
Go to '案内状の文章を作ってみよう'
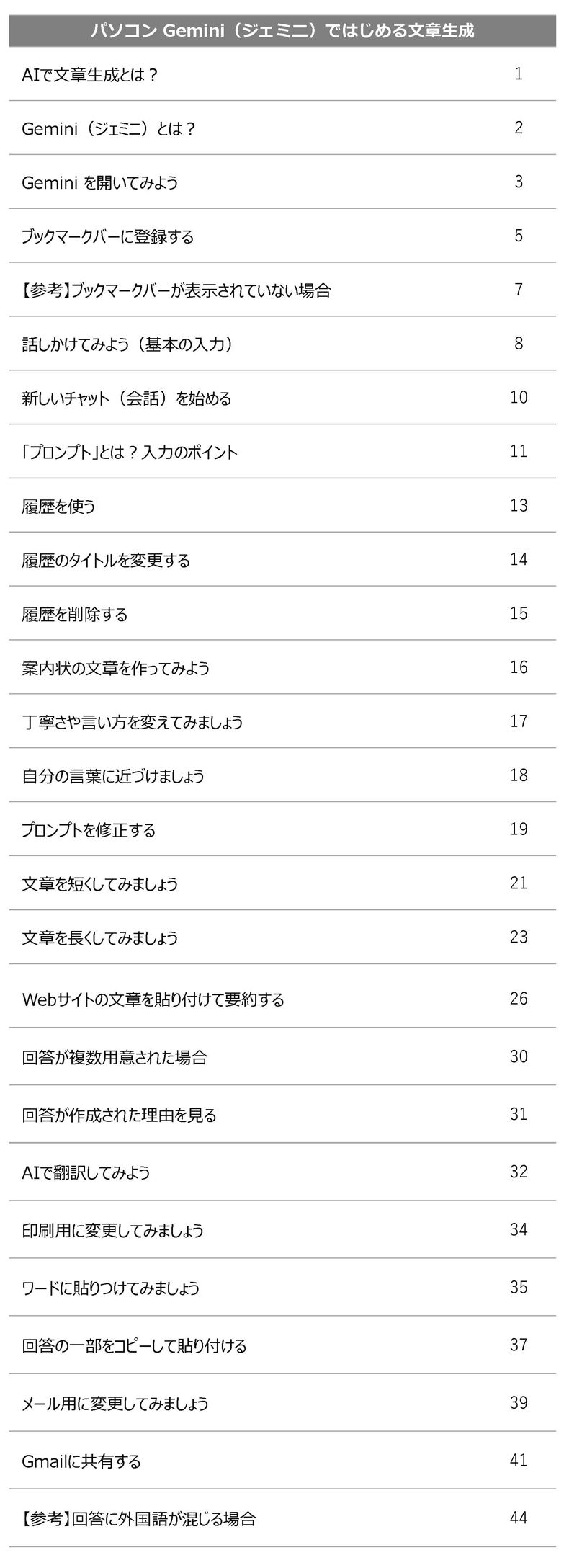[x=116, y=669]
